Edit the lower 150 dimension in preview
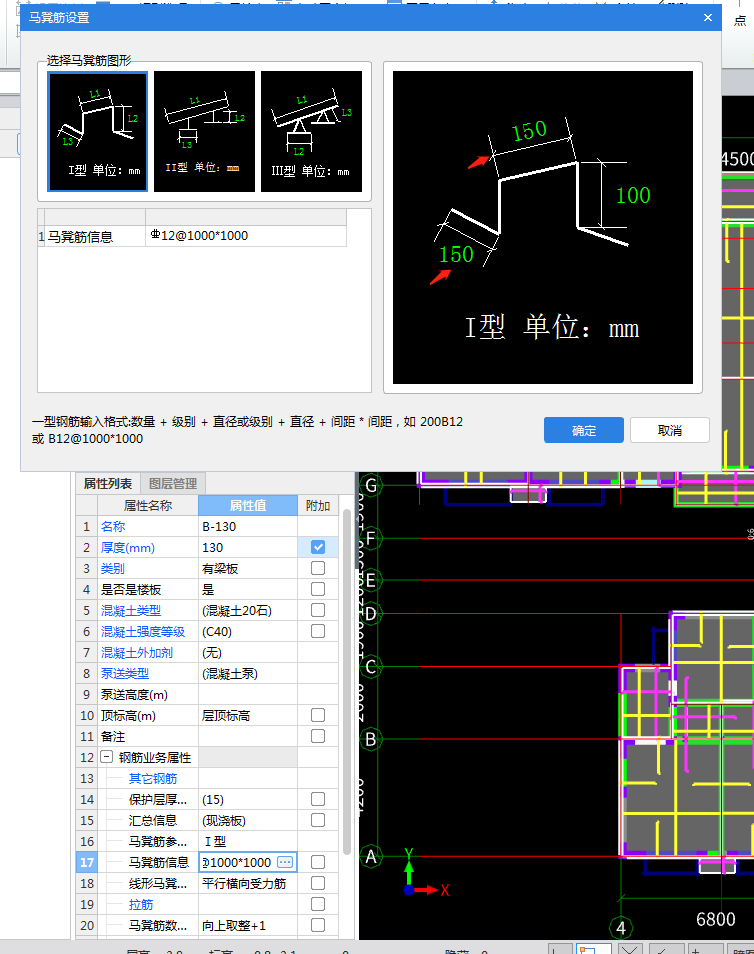This screenshot has height=954, width=754. pyautogui.click(x=456, y=254)
